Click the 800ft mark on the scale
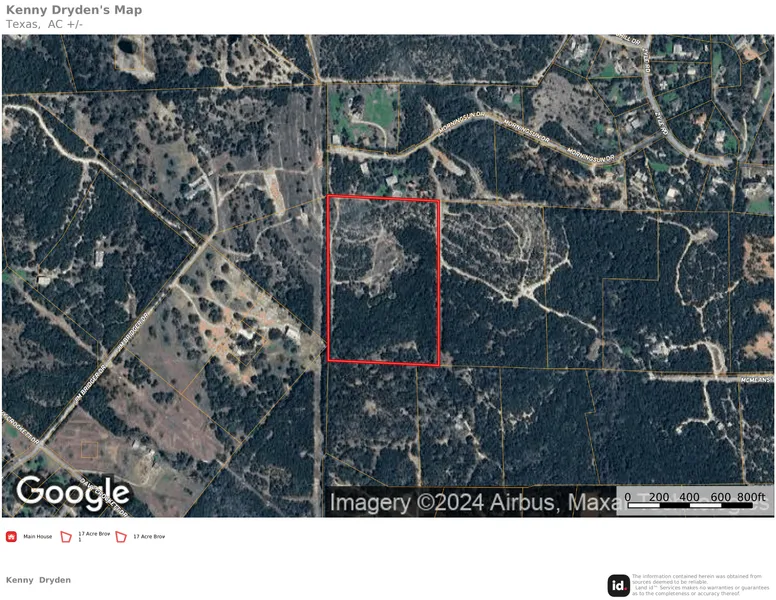 point(751,497)
